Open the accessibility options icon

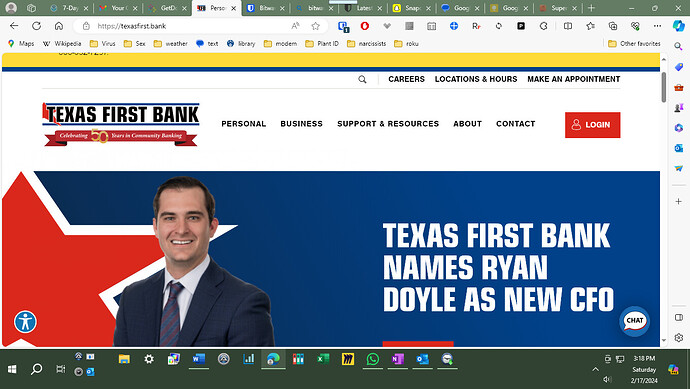coord(25,322)
